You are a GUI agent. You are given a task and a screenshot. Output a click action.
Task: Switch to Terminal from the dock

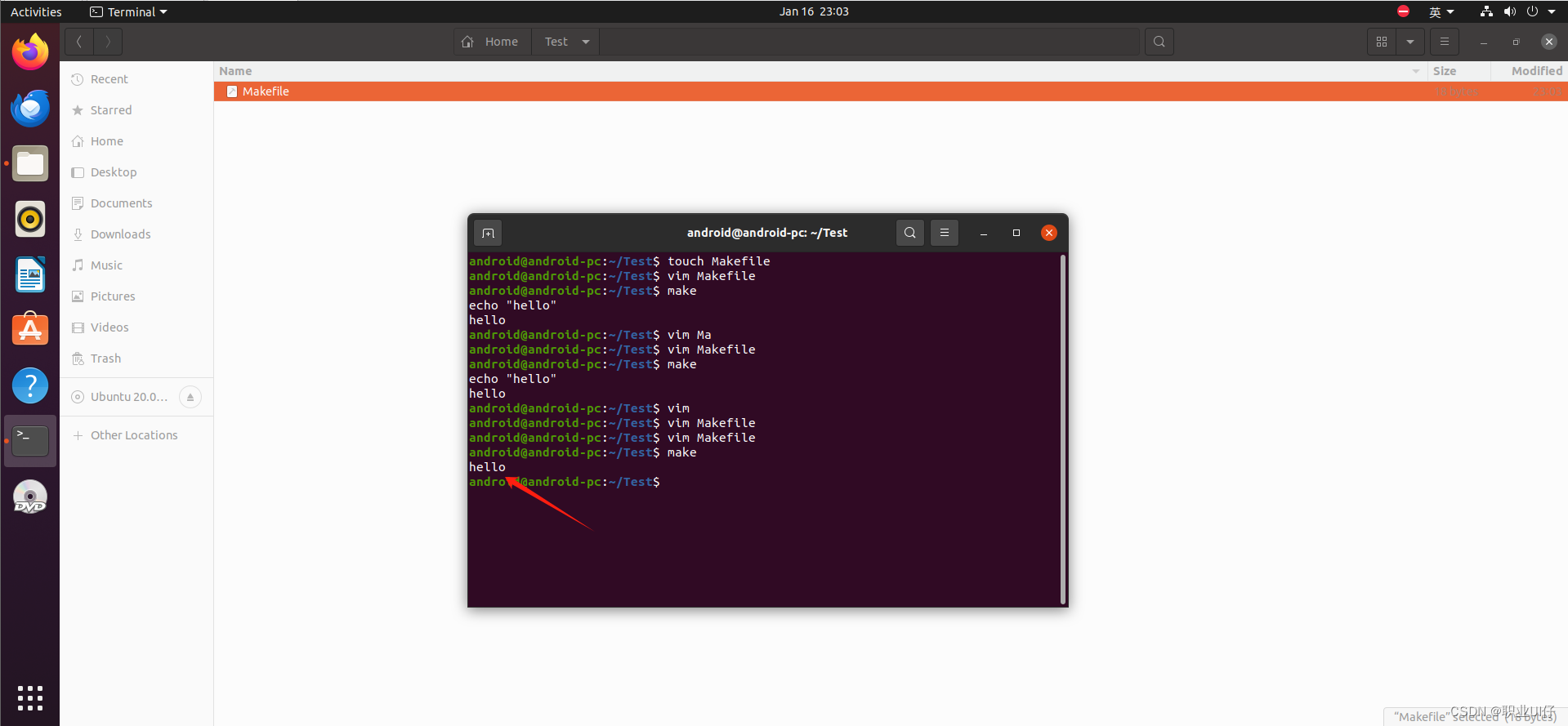pyautogui.click(x=30, y=441)
